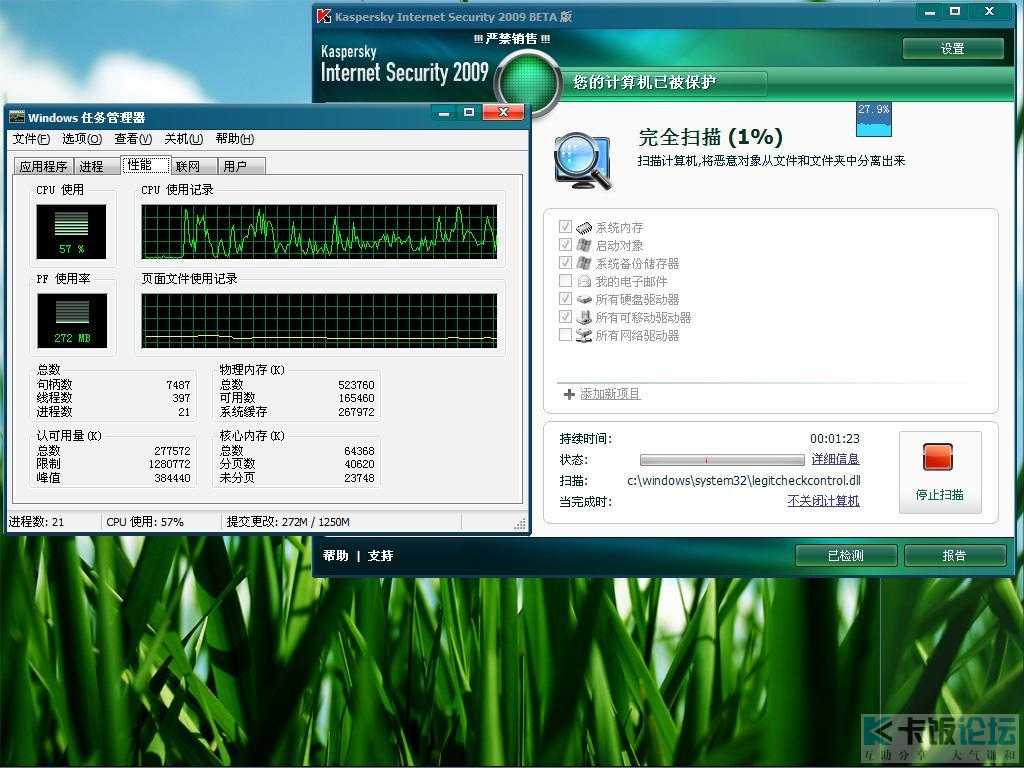Viewport: 1024px width, 768px height.
Task: Click the removable drives icon
Action: point(584,317)
